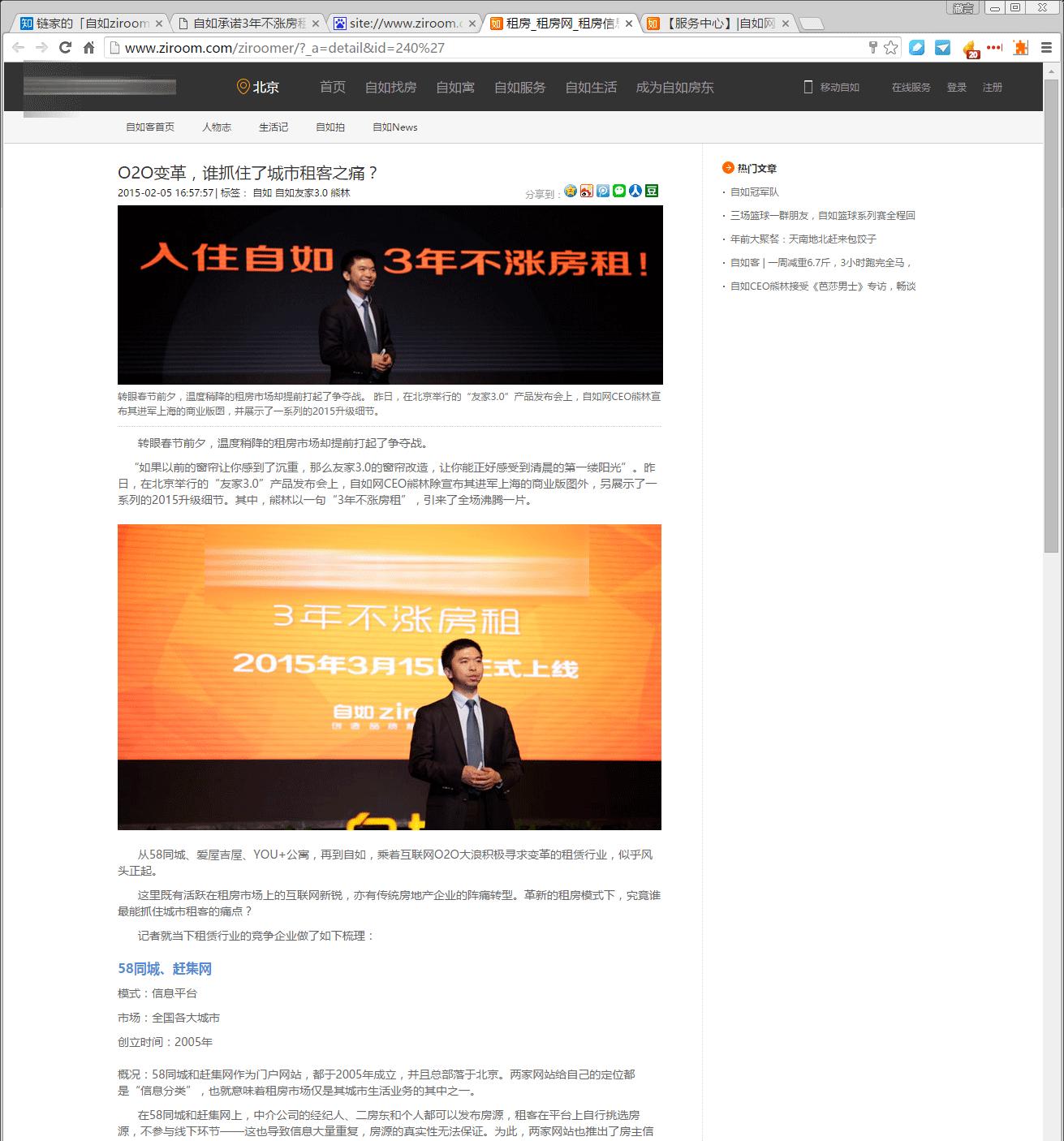Click the saved password key icon
Screen dimensions: 1064x1141
click(x=872, y=48)
